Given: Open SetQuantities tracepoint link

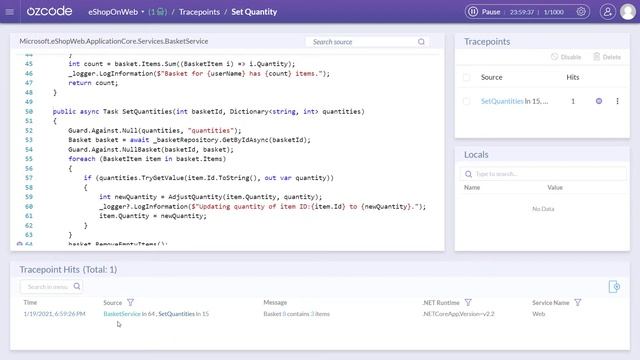Looking at the screenshot, I should (502, 101).
